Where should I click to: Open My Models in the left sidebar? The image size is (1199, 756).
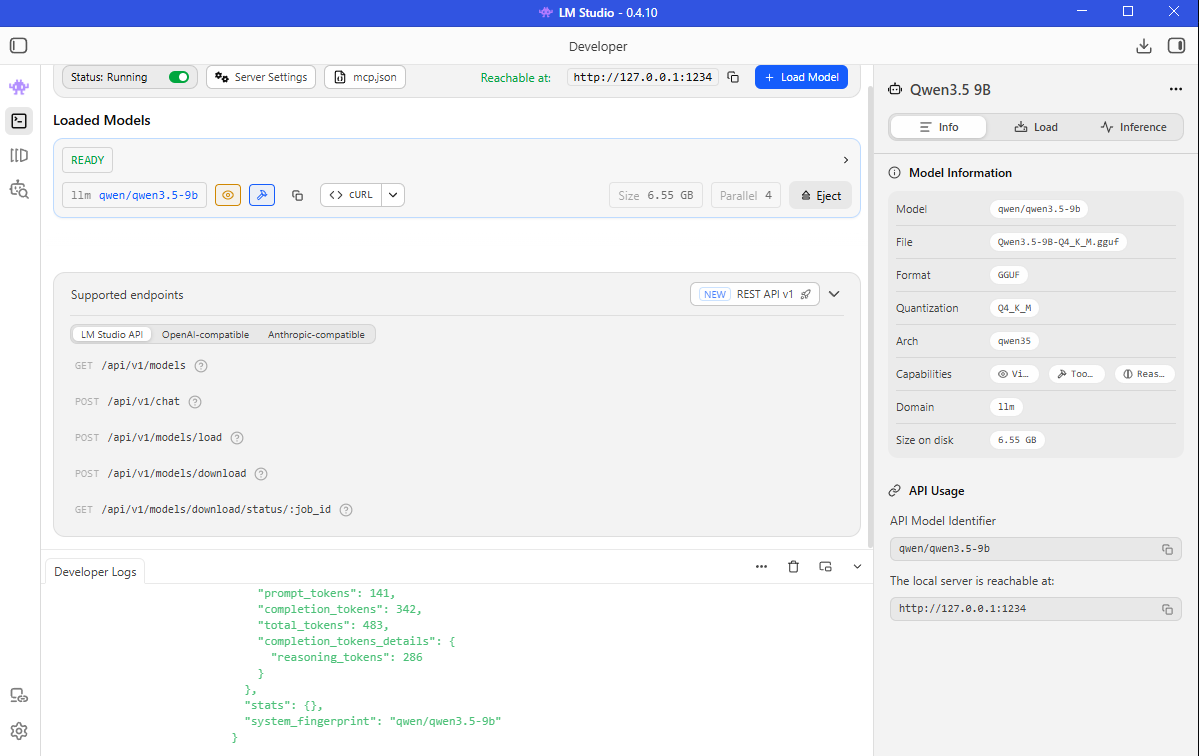click(x=18, y=155)
